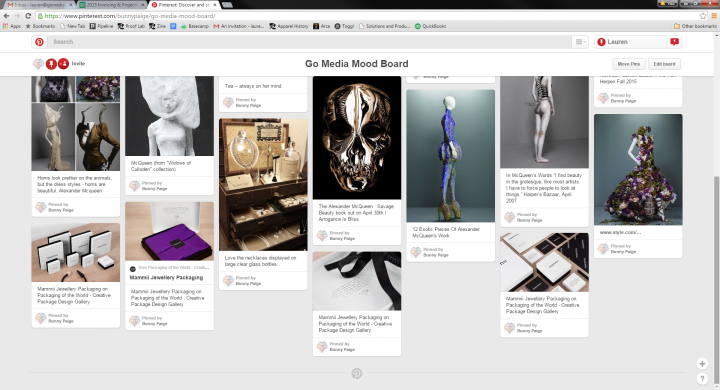Click Pinned by Bunny Paige under skull pin

pos(342,236)
